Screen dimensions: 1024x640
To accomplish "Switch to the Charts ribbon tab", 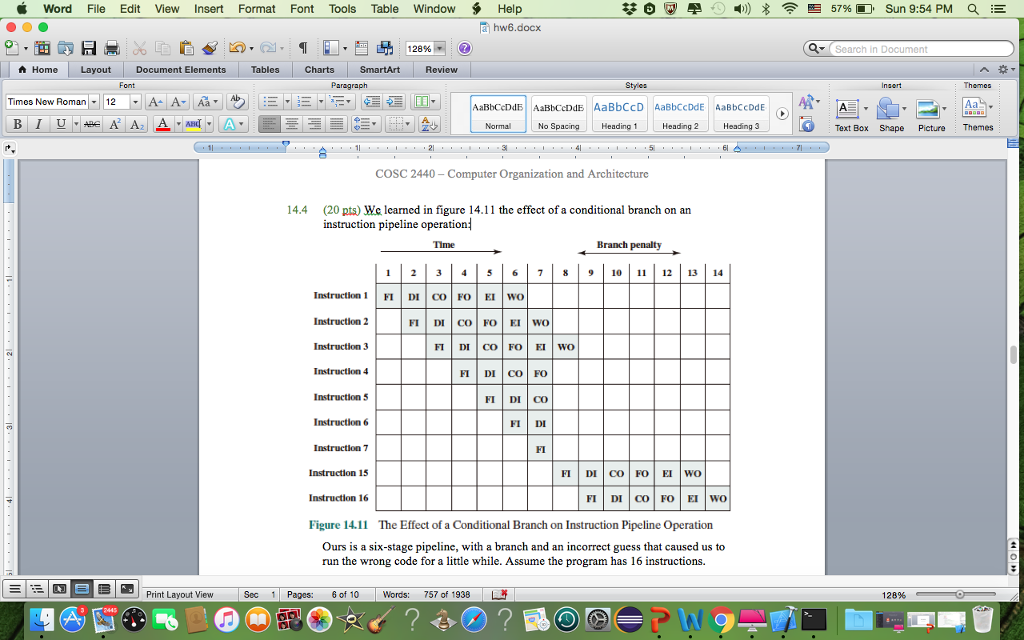I will pyautogui.click(x=319, y=69).
